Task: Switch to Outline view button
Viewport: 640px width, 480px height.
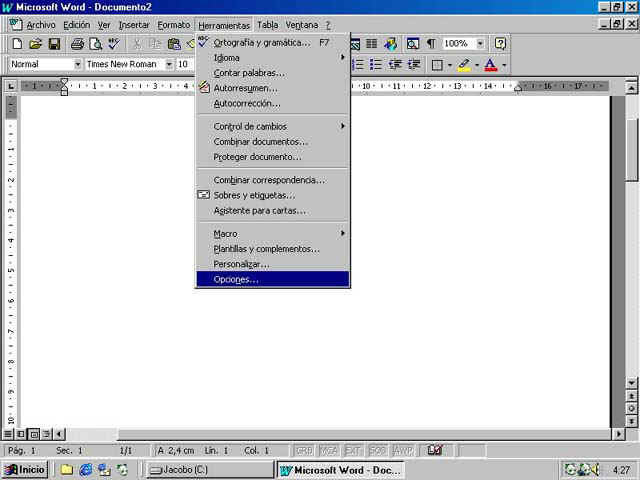Action: [x=47, y=434]
